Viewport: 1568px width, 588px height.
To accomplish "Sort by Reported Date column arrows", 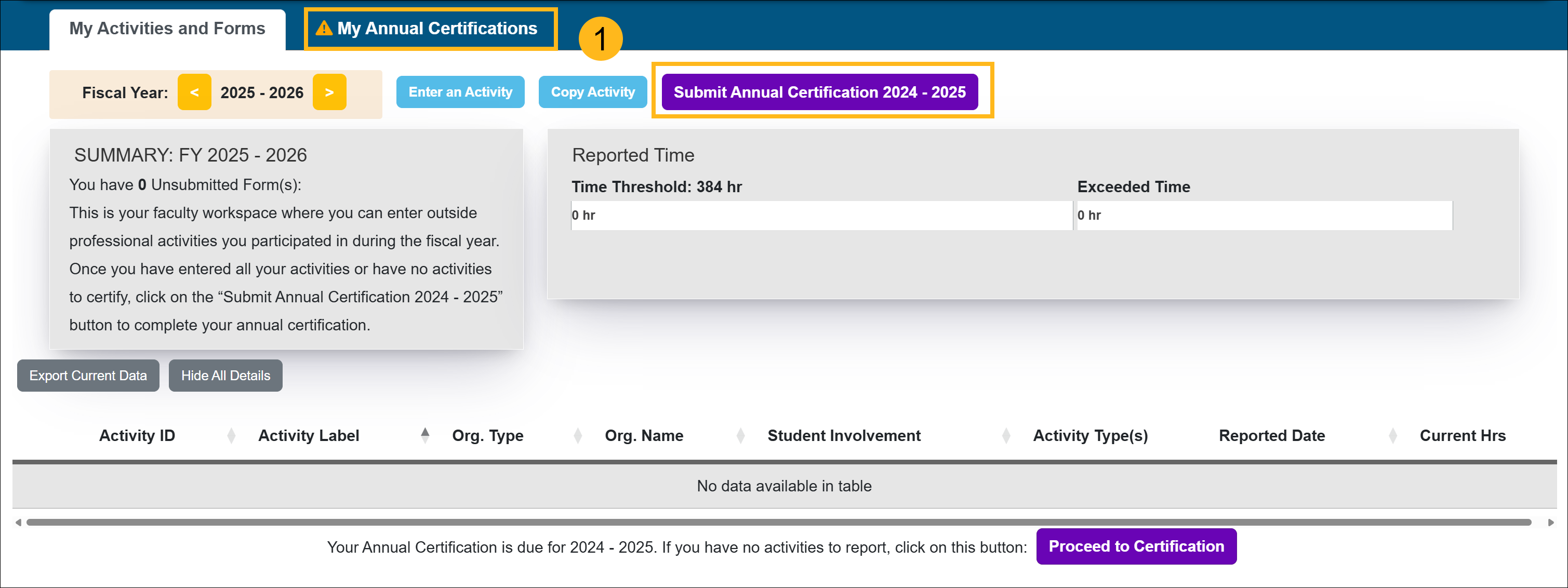I will [x=1393, y=436].
